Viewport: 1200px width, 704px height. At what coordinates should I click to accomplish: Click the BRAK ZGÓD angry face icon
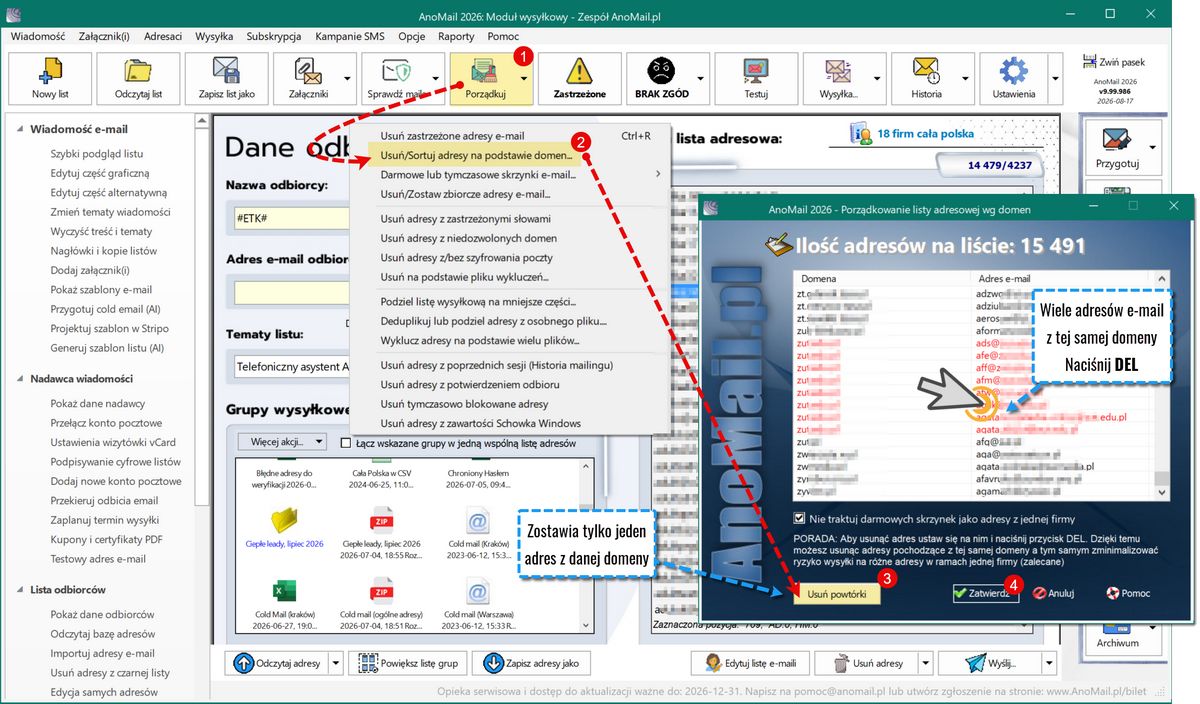pos(661,72)
